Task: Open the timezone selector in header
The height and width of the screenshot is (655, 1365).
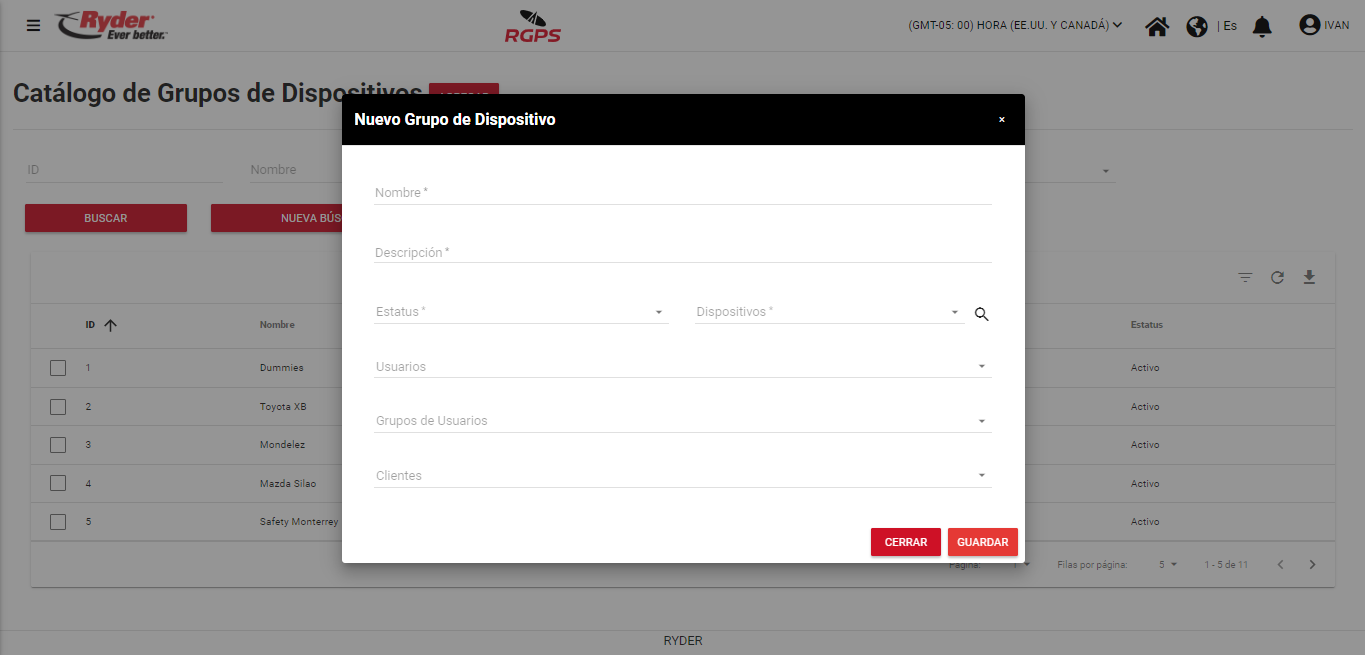Action: tap(1015, 26)
